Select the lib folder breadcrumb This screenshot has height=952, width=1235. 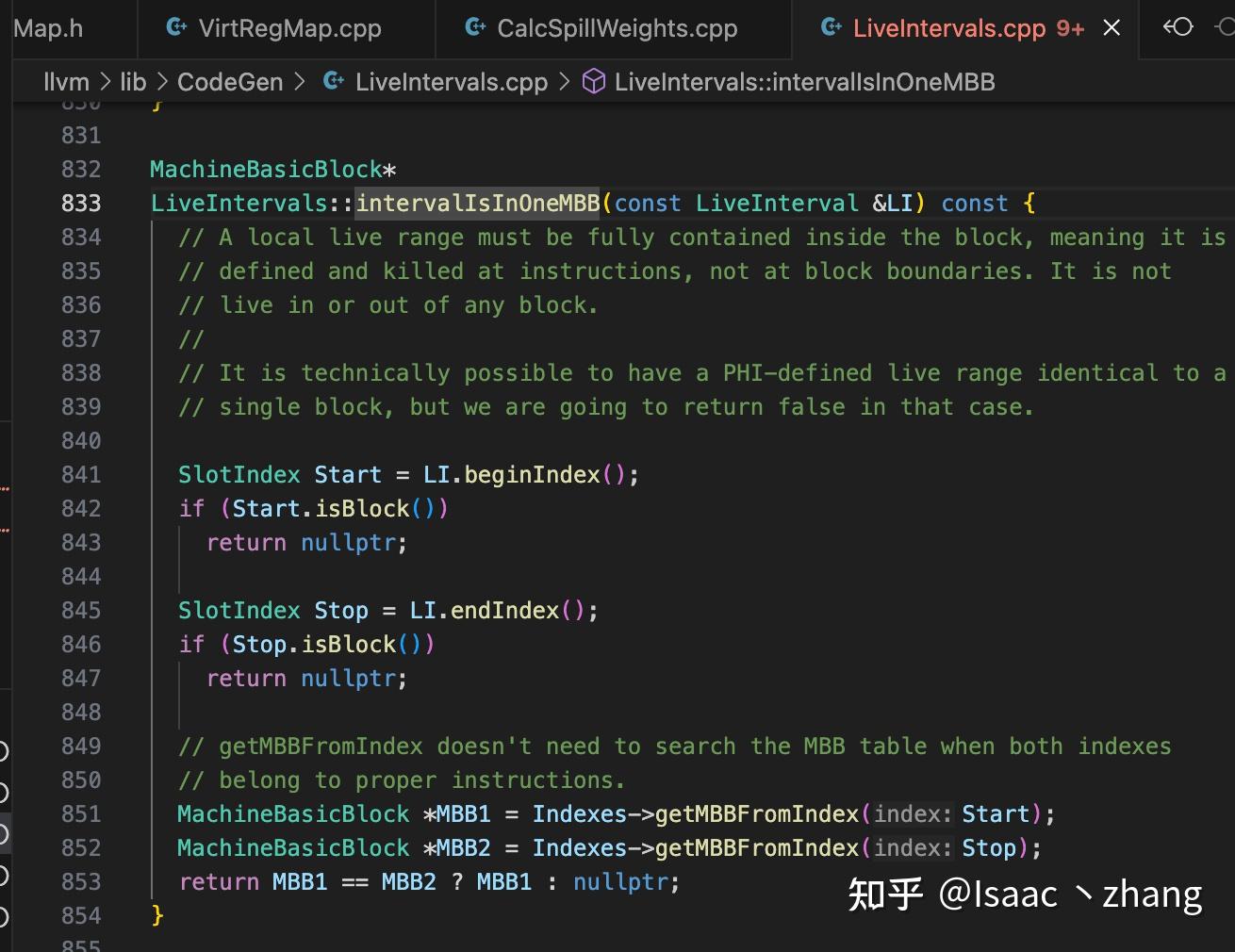(133, 82)
